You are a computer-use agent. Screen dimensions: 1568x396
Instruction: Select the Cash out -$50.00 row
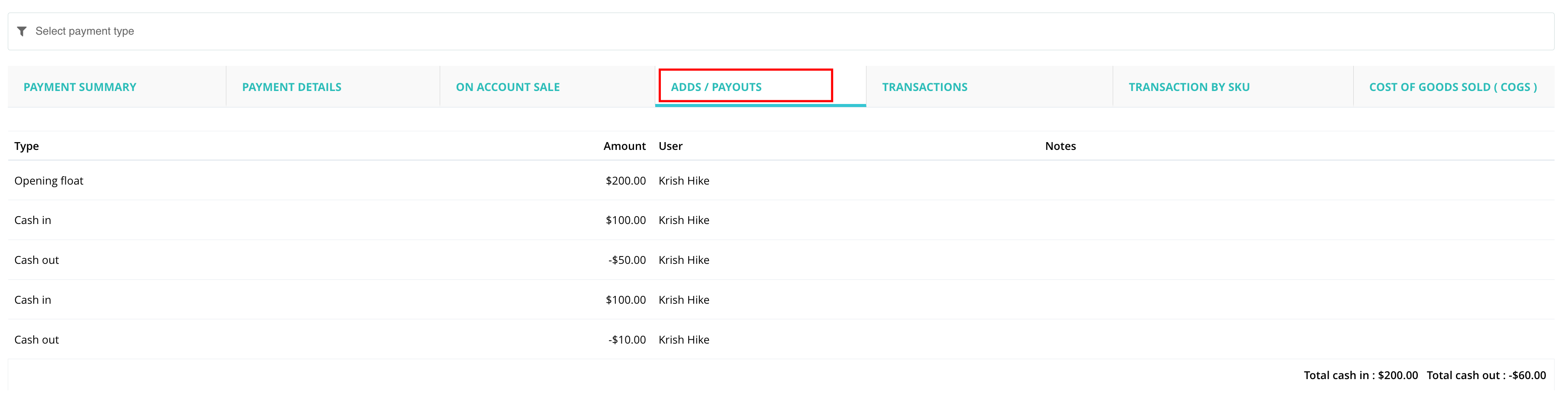pyautogui.click(x=780, y=260)
